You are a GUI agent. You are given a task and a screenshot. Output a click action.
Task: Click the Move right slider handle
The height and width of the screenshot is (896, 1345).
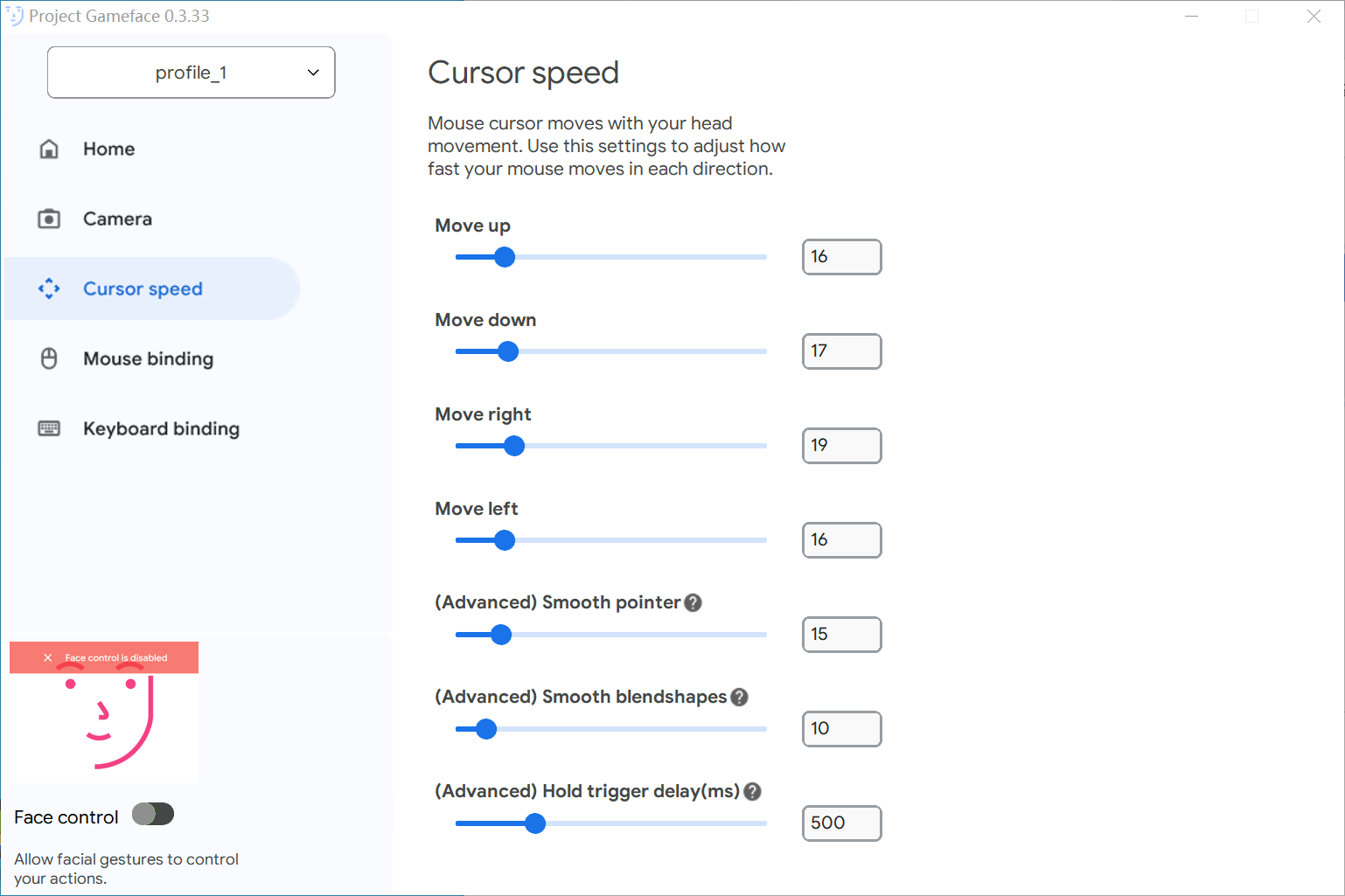(514, 446)
